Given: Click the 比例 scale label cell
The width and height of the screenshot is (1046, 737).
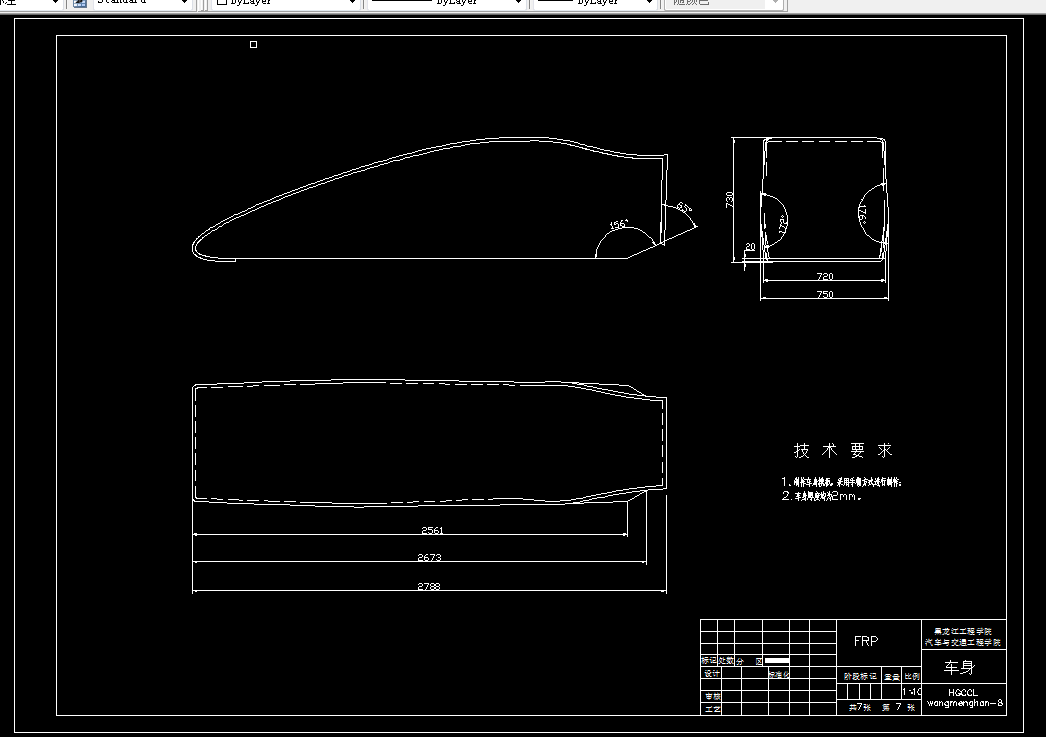Looking at the screenshot, I should tap(912, 676).
